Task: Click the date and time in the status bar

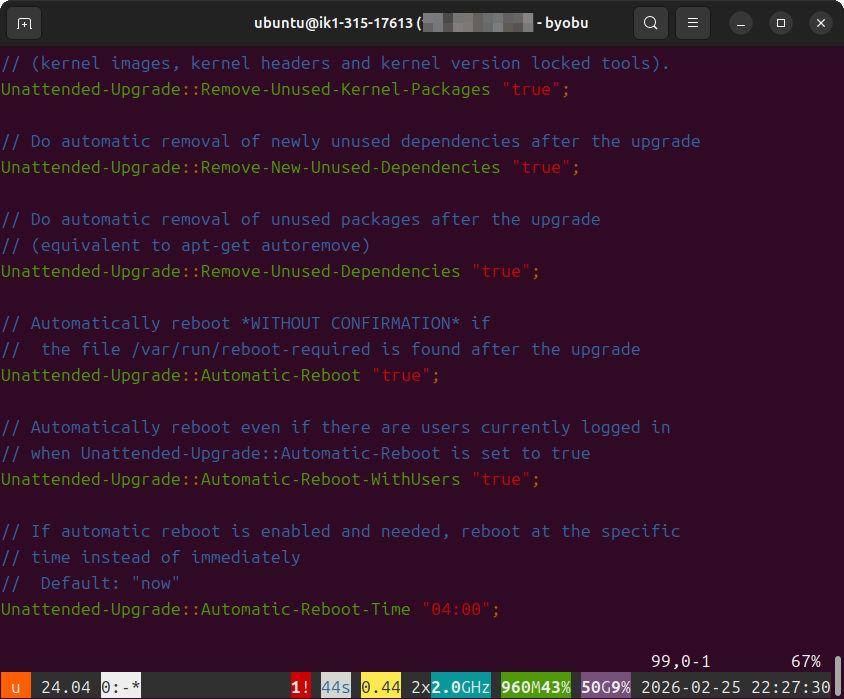Action: (x=735, y=687)
